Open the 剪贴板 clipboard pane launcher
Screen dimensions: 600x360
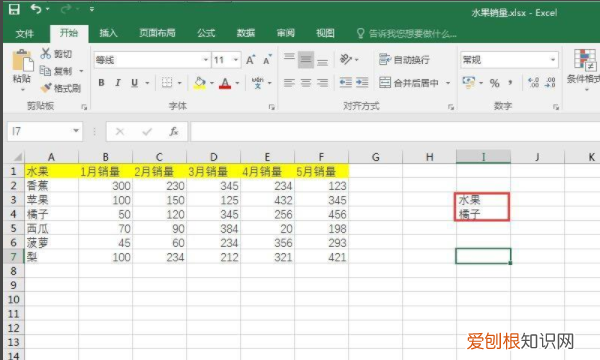(x=84, y=107)
